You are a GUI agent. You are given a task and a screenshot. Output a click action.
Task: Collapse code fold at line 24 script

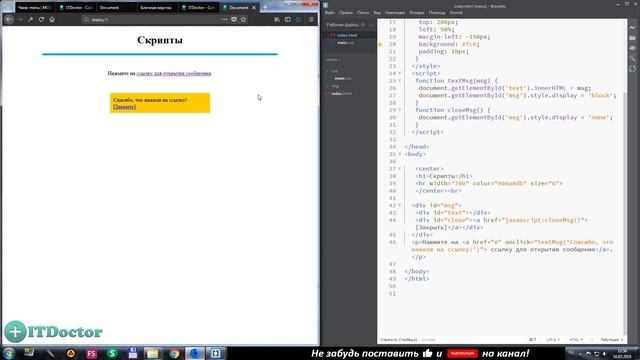tap(400, 73)
